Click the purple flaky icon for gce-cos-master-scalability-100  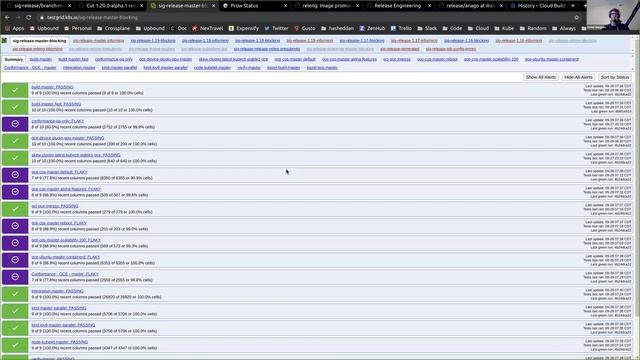[15, 243]
